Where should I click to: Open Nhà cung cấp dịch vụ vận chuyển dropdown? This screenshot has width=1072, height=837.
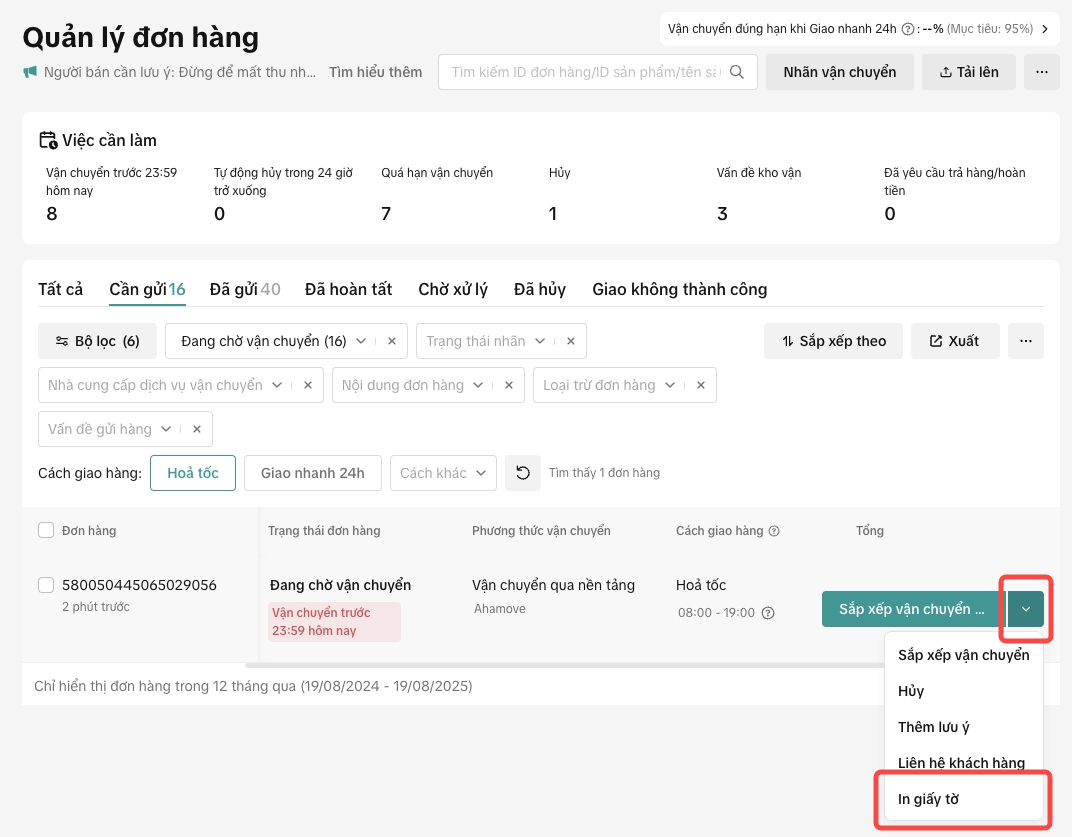[x=277, y=385]
